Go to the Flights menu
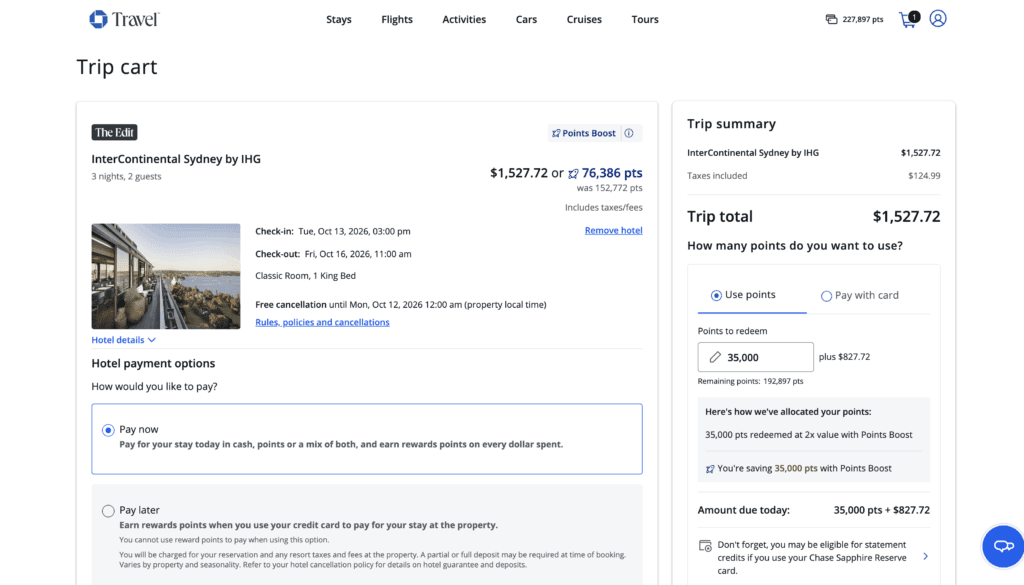The height and width of the screenshot is (585, 1024). tap(397, 19)
